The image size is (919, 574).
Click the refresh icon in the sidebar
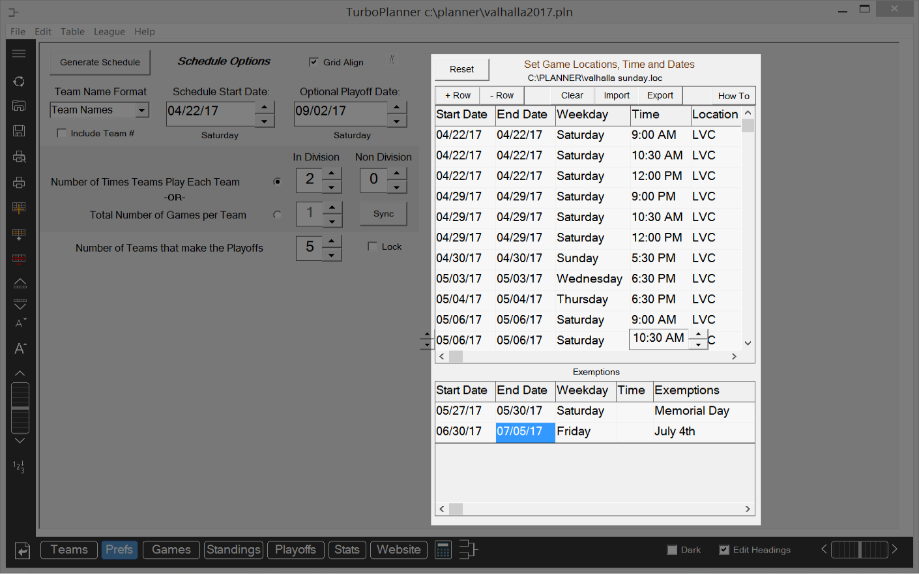[19, 81]
